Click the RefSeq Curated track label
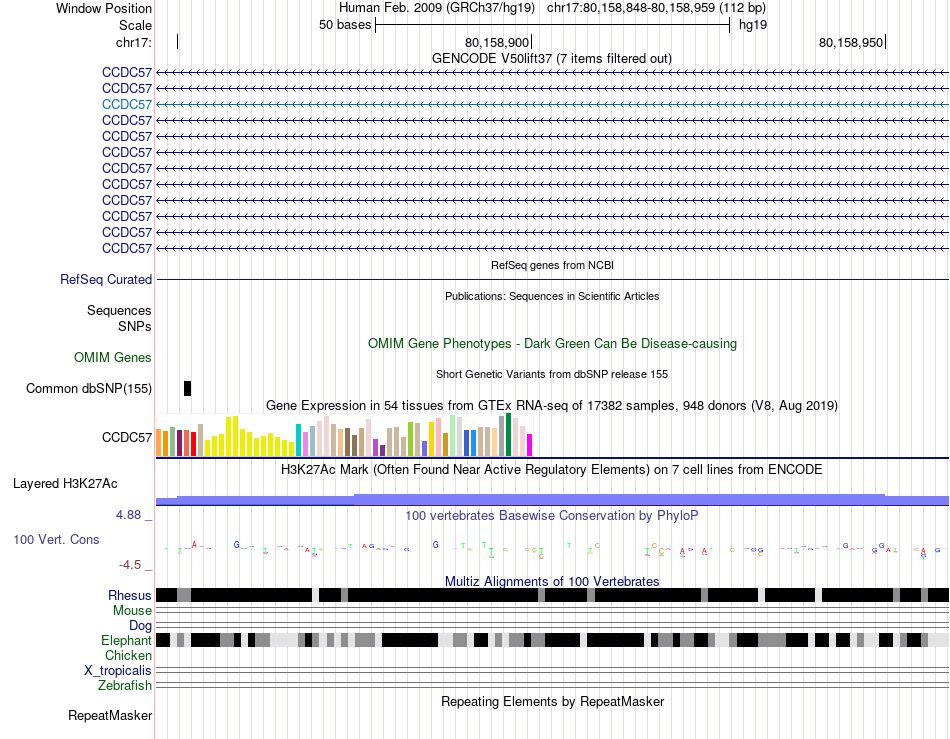This screenshot has width=950, height=739. click(106, 279)
